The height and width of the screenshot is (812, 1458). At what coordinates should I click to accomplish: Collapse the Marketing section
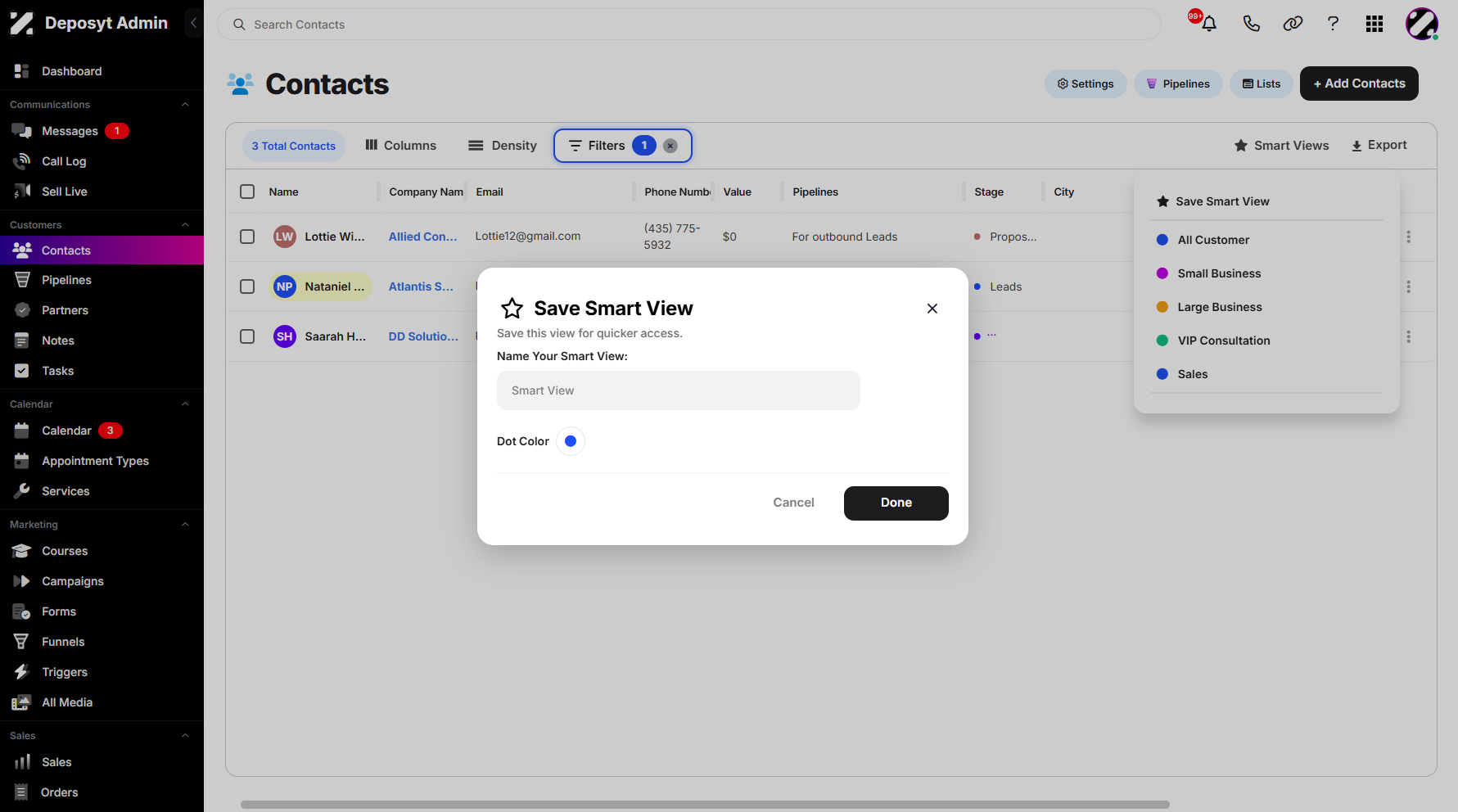[x=185, y=525]
